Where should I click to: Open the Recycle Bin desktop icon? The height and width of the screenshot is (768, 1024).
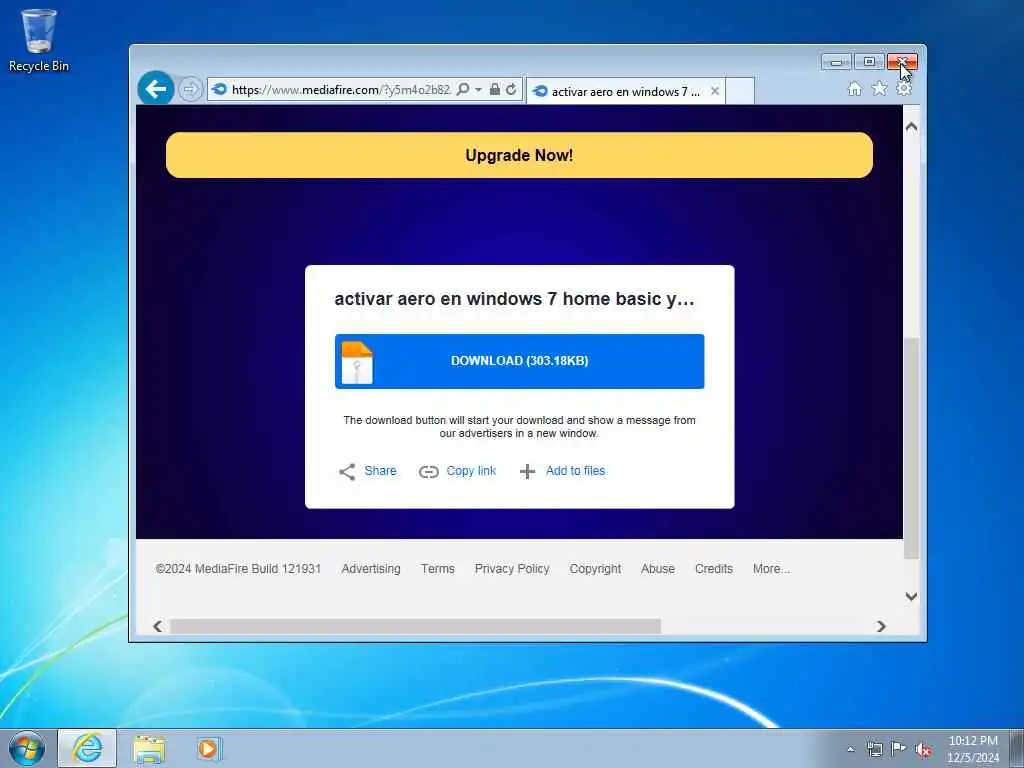click(39, 40)
